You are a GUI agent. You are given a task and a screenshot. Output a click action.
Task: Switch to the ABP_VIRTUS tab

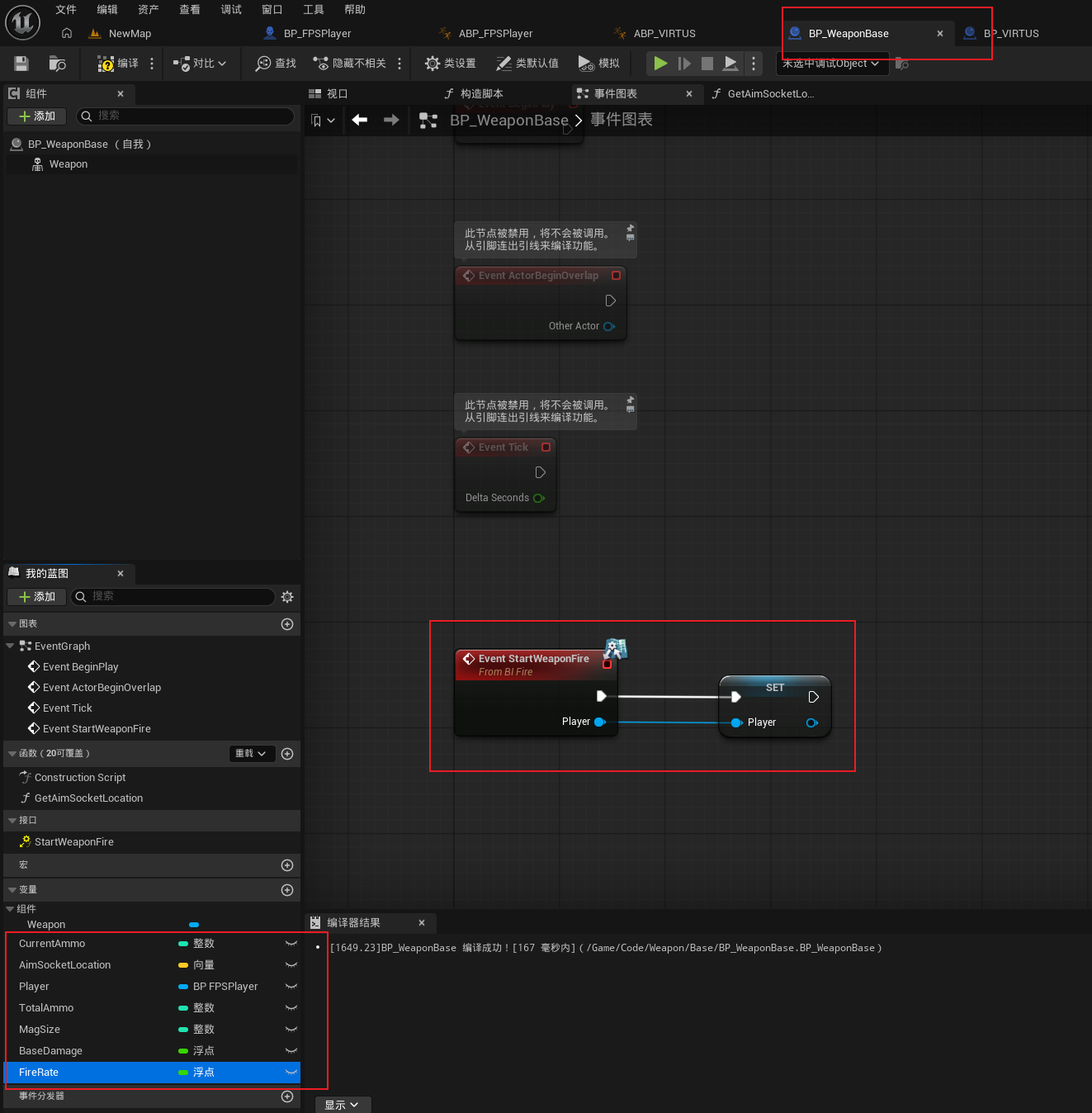tap(655, 34)
